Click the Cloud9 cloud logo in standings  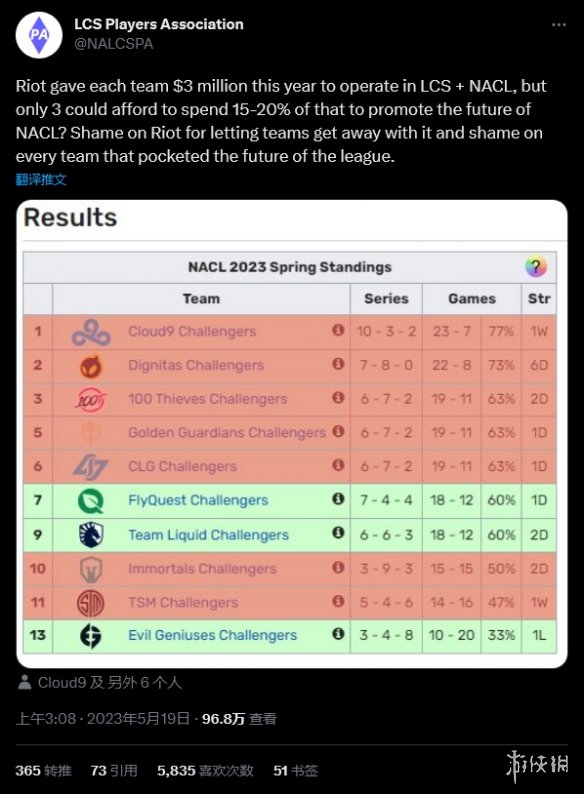[x=91, y=332]
